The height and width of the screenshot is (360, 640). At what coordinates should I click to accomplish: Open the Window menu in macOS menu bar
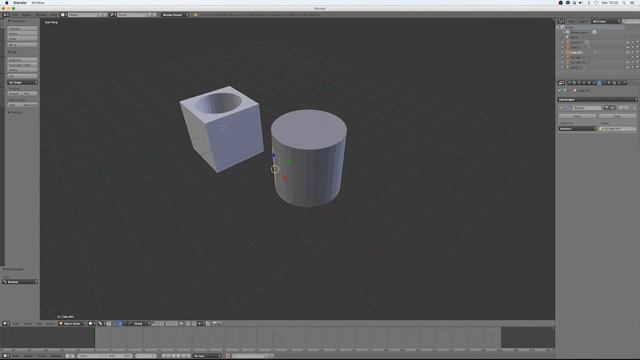(38, 2)
